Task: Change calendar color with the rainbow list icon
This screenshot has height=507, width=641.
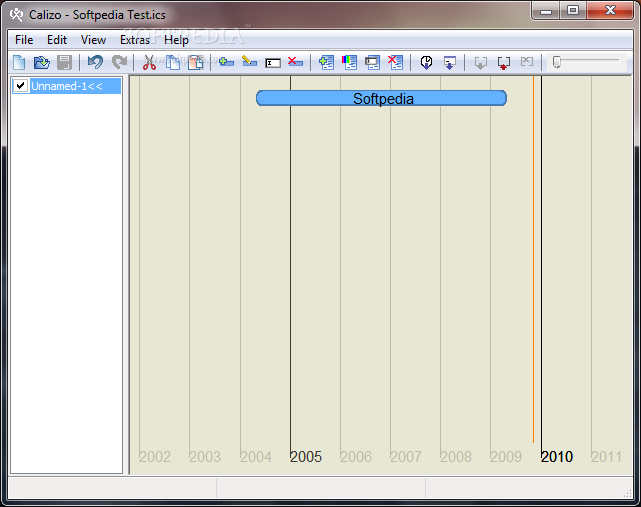Action: pyautogui.click(x=350, y=62)
